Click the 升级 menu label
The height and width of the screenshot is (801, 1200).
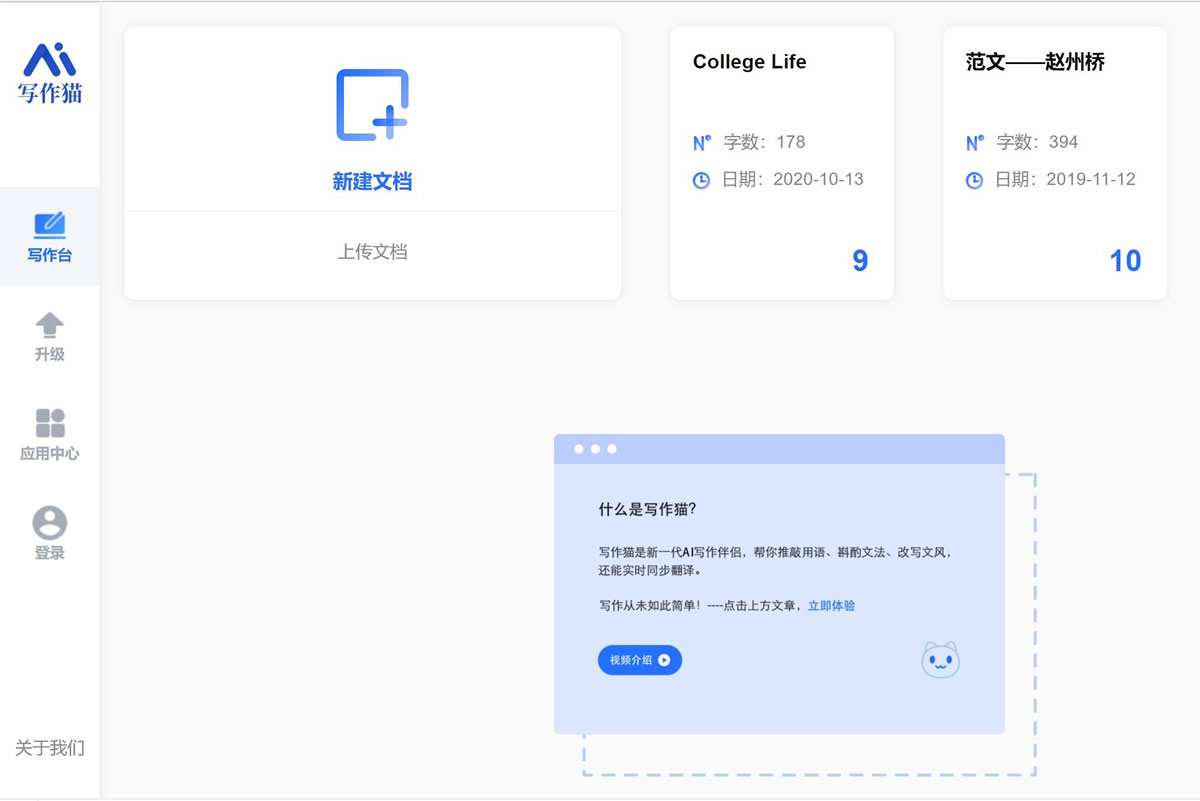50,354
